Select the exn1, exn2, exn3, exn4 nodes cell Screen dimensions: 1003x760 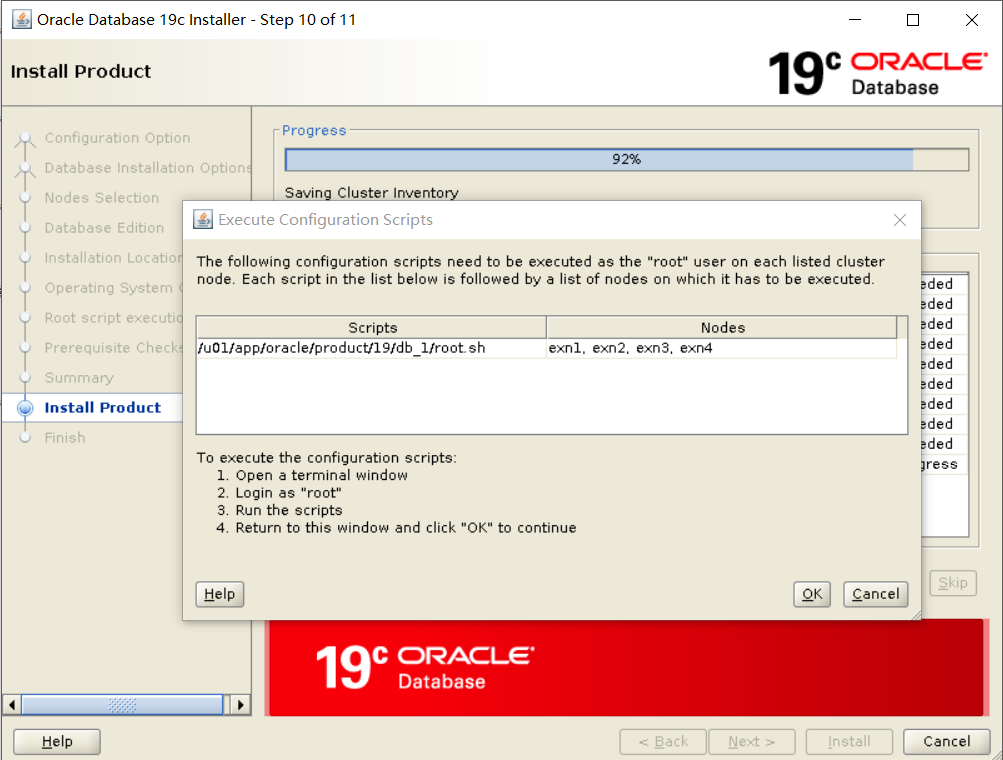pos(722,348)
